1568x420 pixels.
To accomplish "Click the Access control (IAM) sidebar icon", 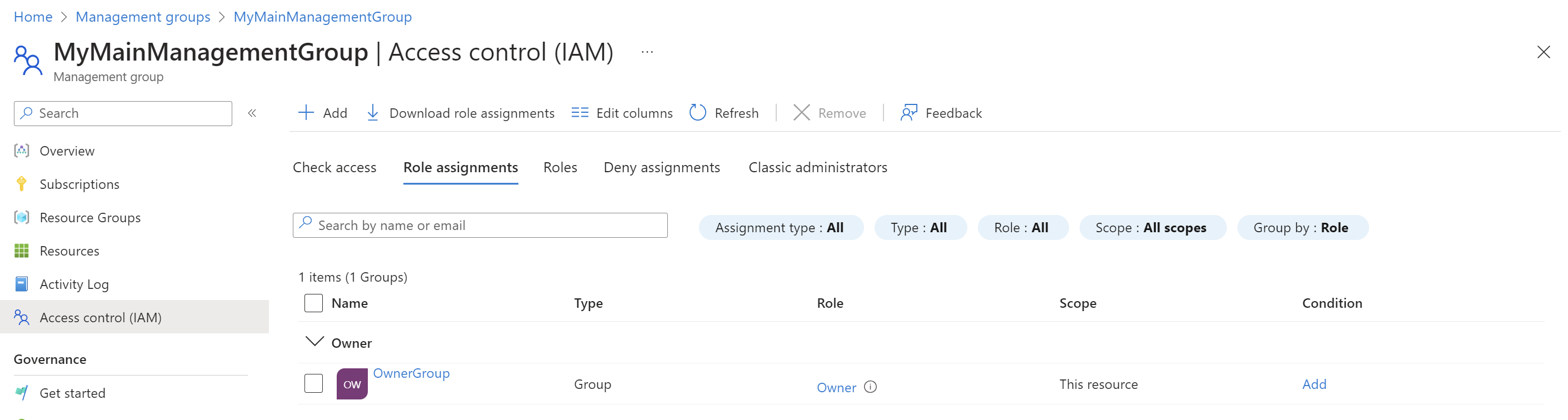I will click(22, 318).
